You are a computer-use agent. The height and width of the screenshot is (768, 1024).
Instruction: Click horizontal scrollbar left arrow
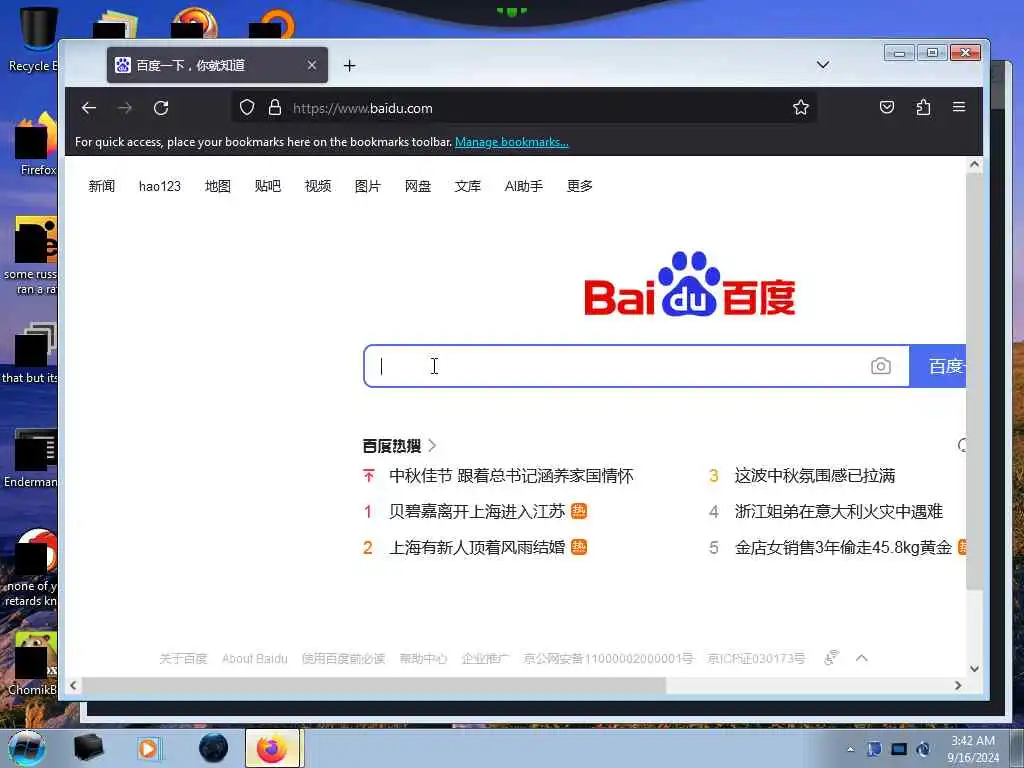(73, 685)
